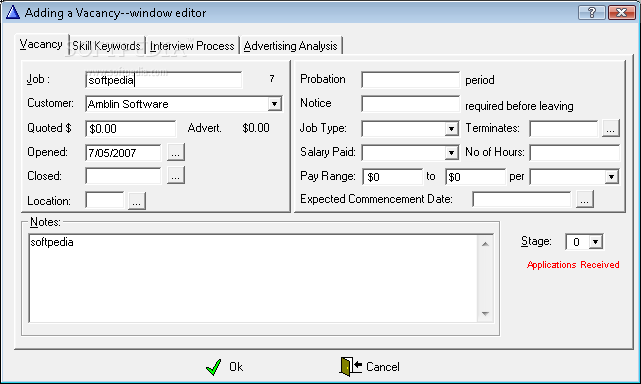The width and height of the screenshot is (641, 384).
Task: Open the date picker beside Closed
Action: pos(176,176)
